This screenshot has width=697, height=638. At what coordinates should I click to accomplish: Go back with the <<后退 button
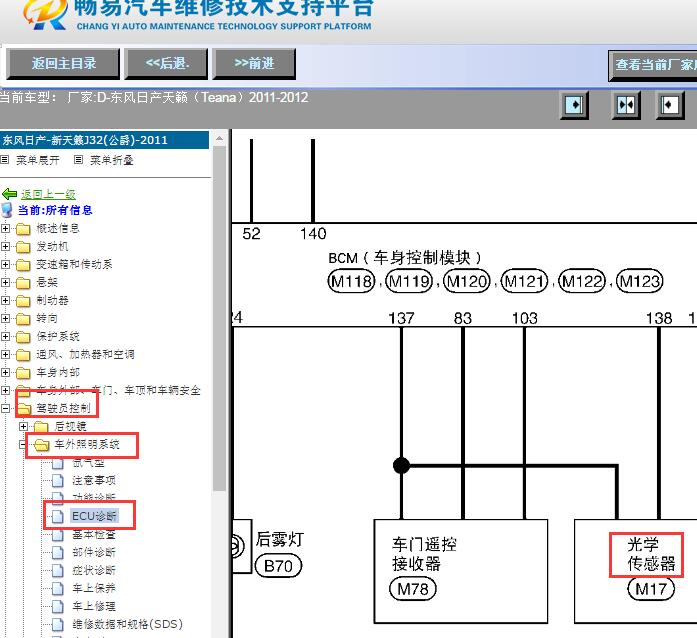tap(166, 64)
